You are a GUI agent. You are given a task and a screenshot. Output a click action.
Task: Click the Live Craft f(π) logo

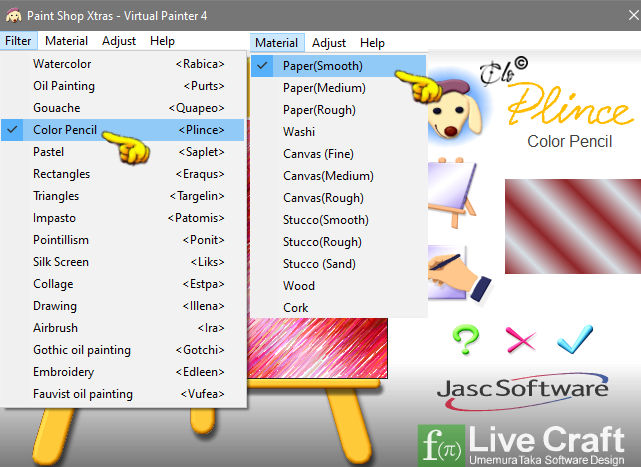(522, 445)
